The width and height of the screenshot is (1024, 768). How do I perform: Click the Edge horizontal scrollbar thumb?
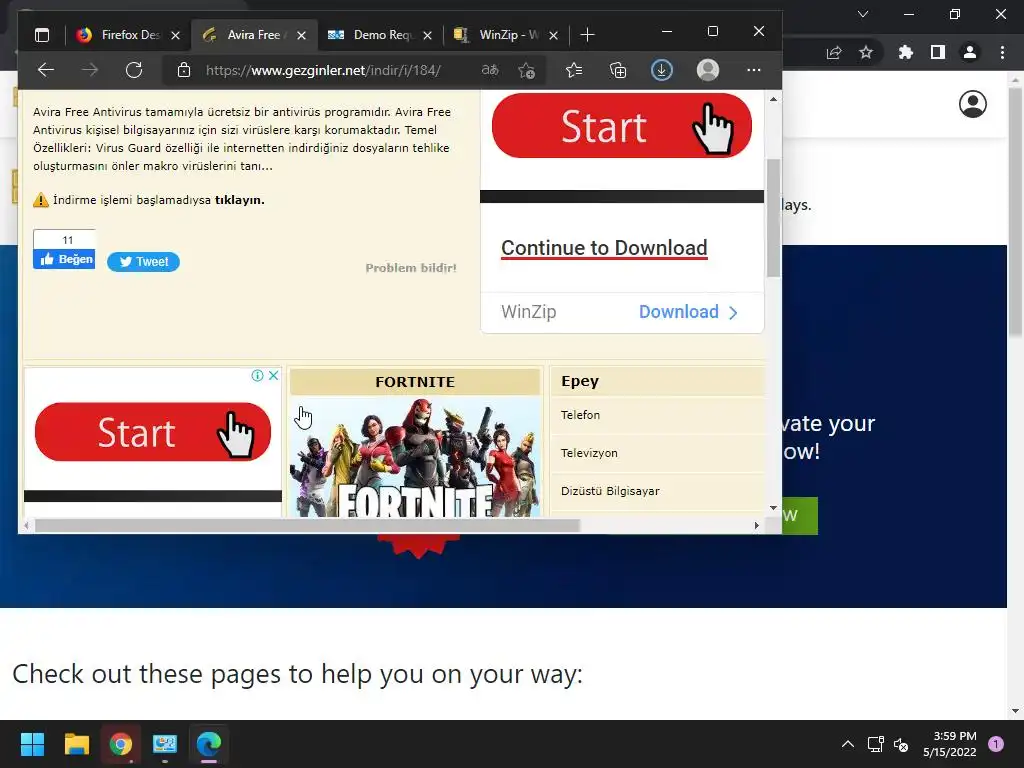click(307, 525)
